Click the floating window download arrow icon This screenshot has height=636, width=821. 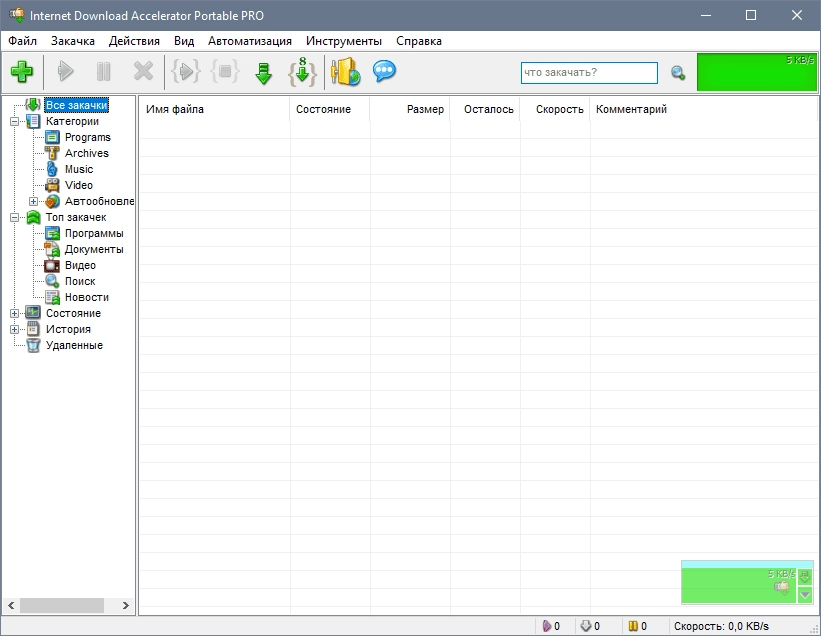click(805, 577)
